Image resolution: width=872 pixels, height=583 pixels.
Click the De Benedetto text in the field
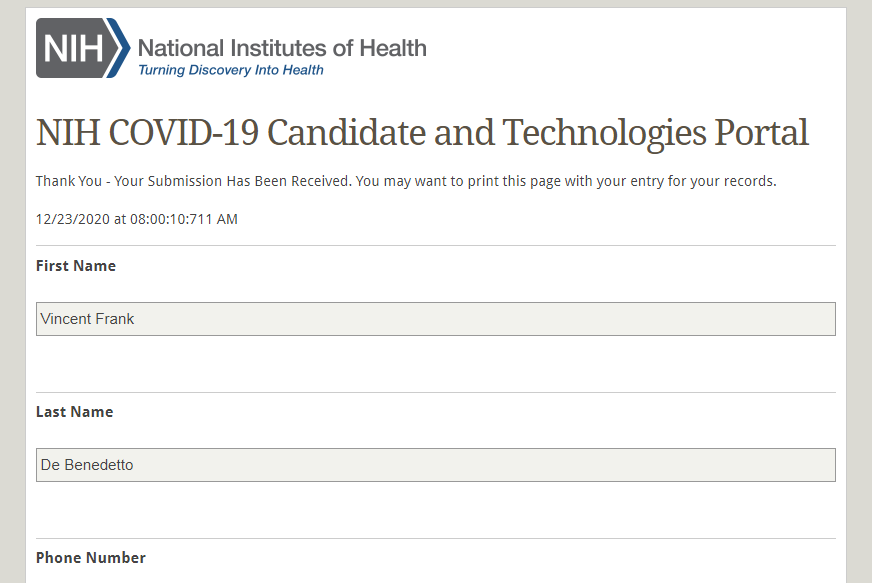[x=87, y=465]
